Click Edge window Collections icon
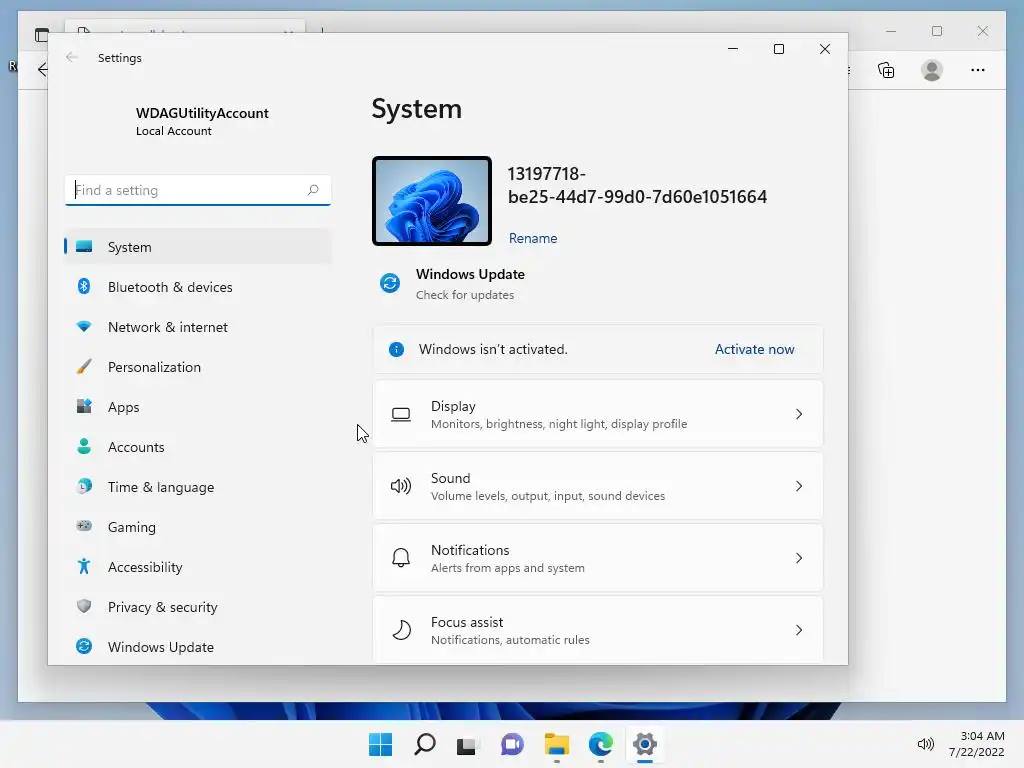Image resolution: width=1024 pixels, height=768 pixels. pyautogui.click(x=886, y=70)
